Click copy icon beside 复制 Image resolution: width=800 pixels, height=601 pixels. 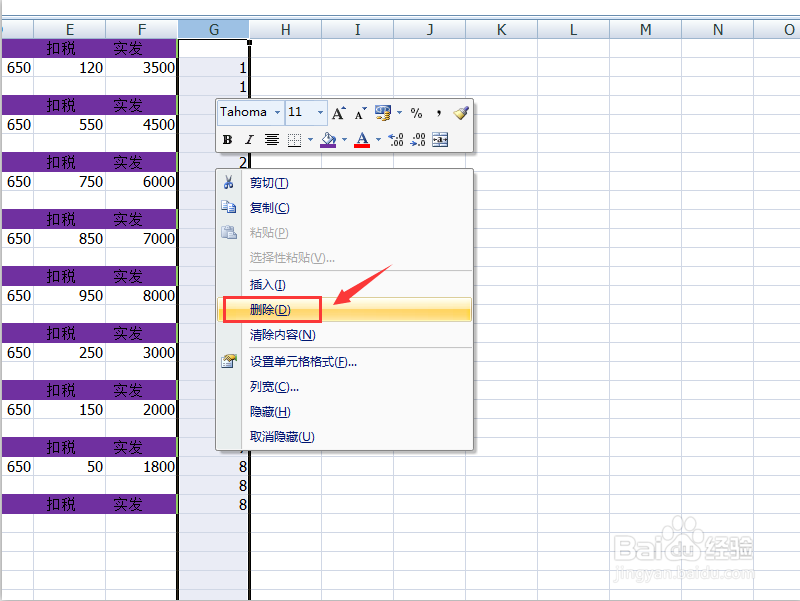click(x=229, y=207)
